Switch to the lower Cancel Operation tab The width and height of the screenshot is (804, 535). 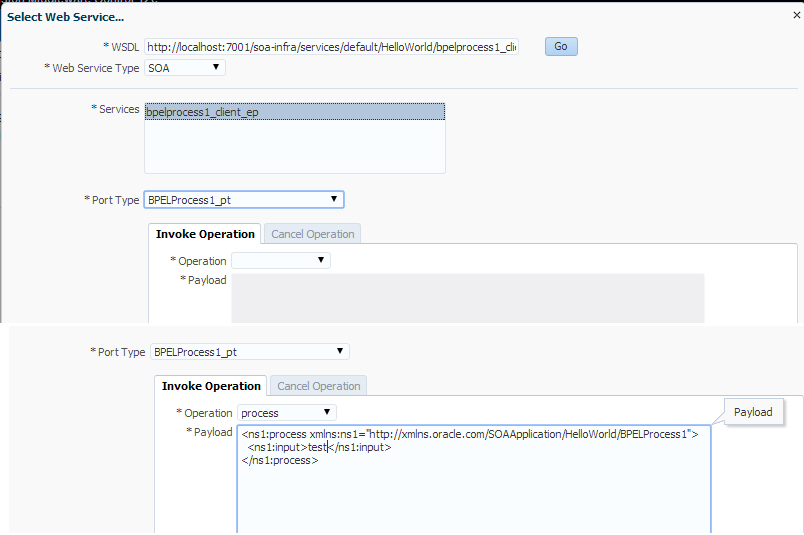318,386
